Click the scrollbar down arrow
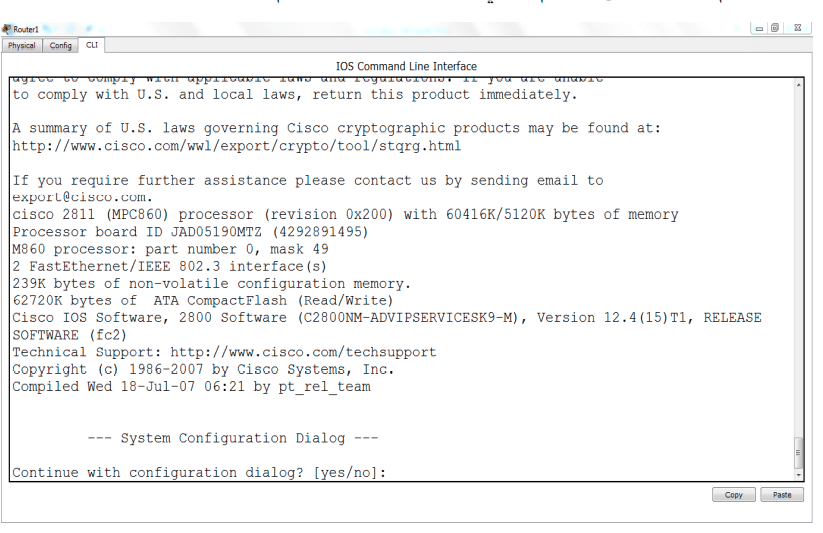Image resolution: width=823 pixels, height=533 pixels. 798,475
